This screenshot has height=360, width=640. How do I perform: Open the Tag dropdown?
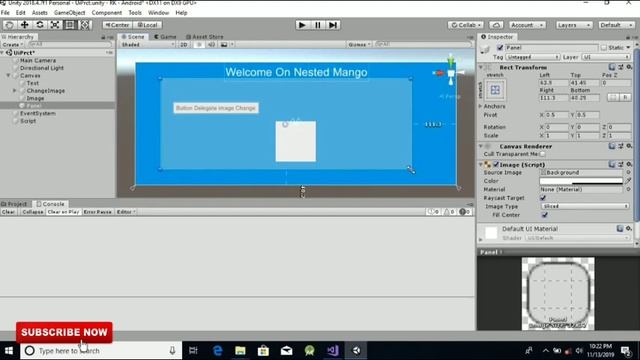(x=532, y=57)
